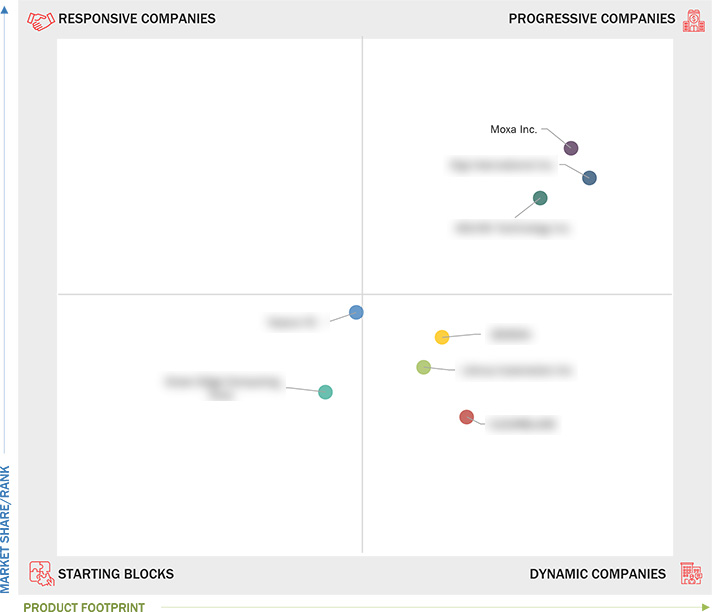Select the light blue dot near center
This screenshot has width=712, height=612.
pos(356,312)
